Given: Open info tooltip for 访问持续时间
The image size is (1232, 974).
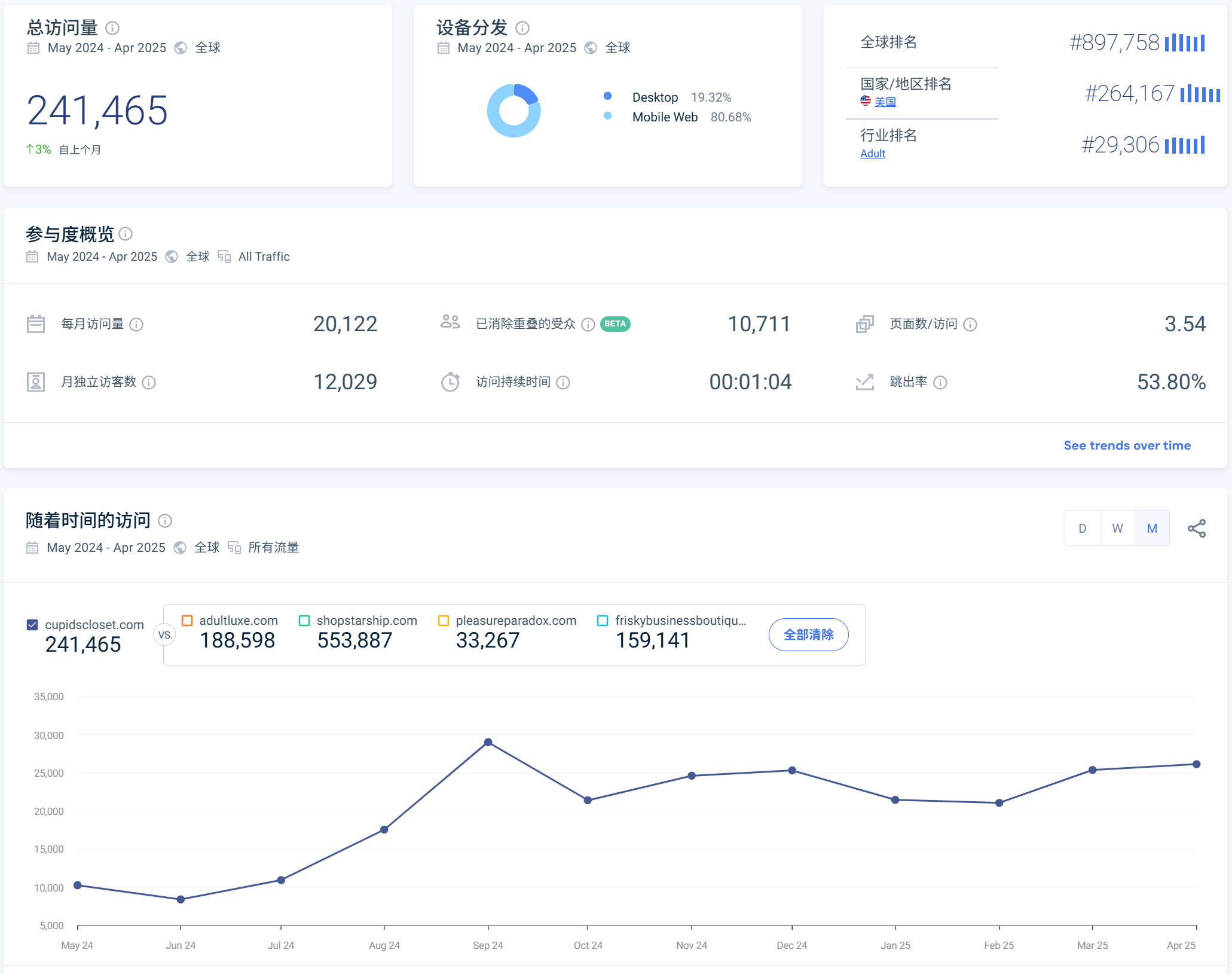Looking at the screenshot, I should pos(563,383).
